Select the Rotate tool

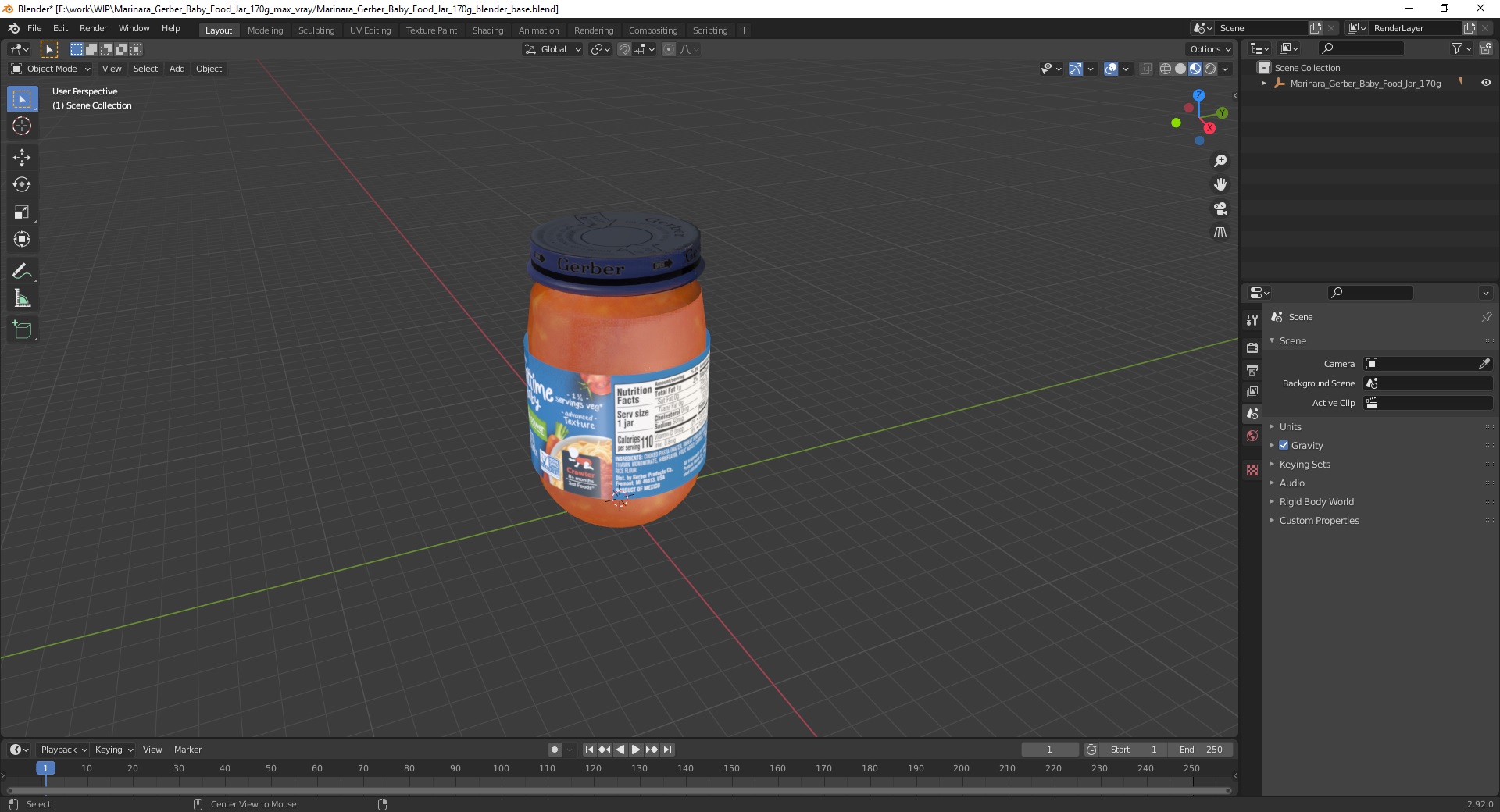pos(22,185)
